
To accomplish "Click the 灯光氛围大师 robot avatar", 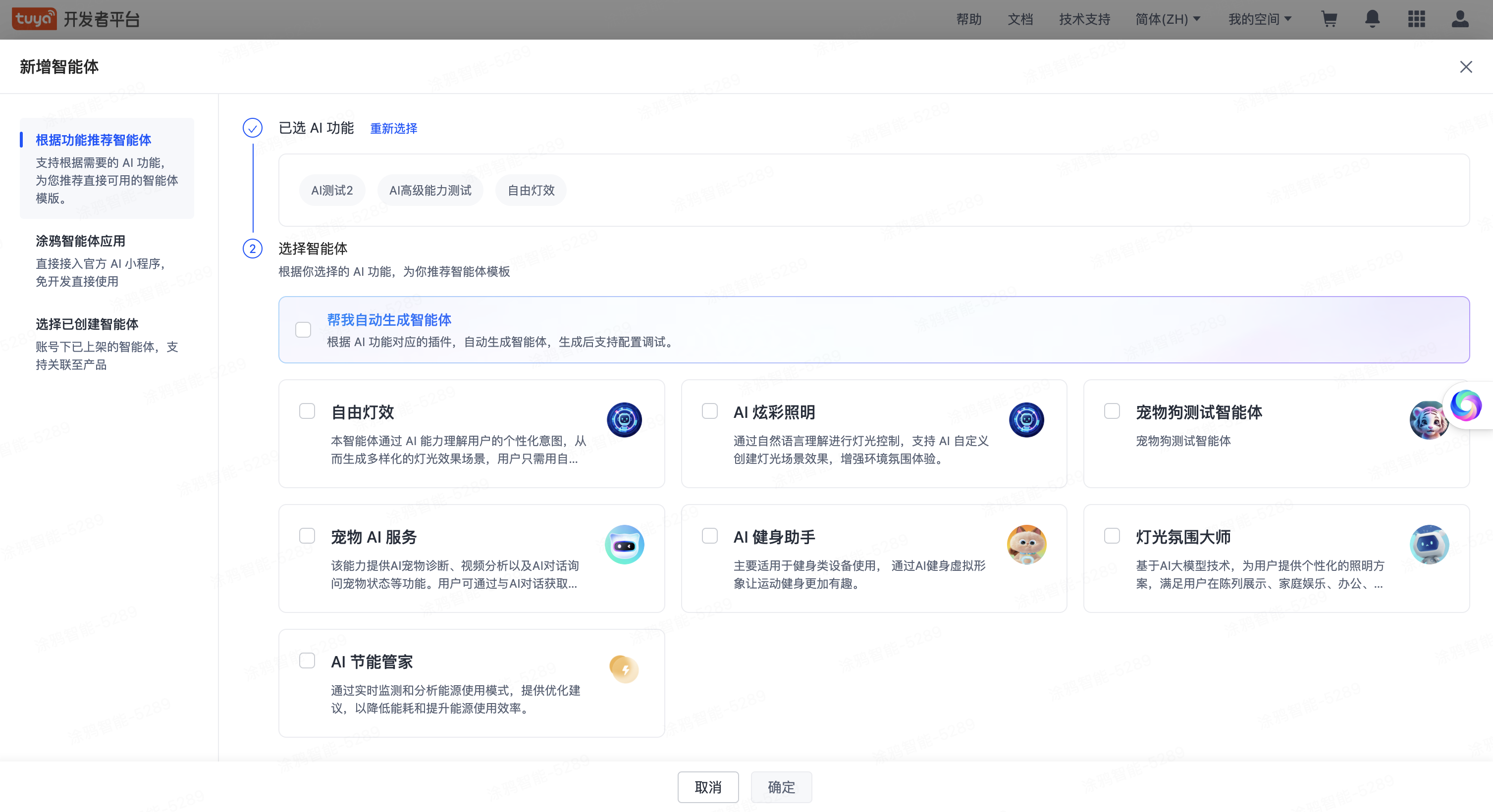I will (1429, 545).
